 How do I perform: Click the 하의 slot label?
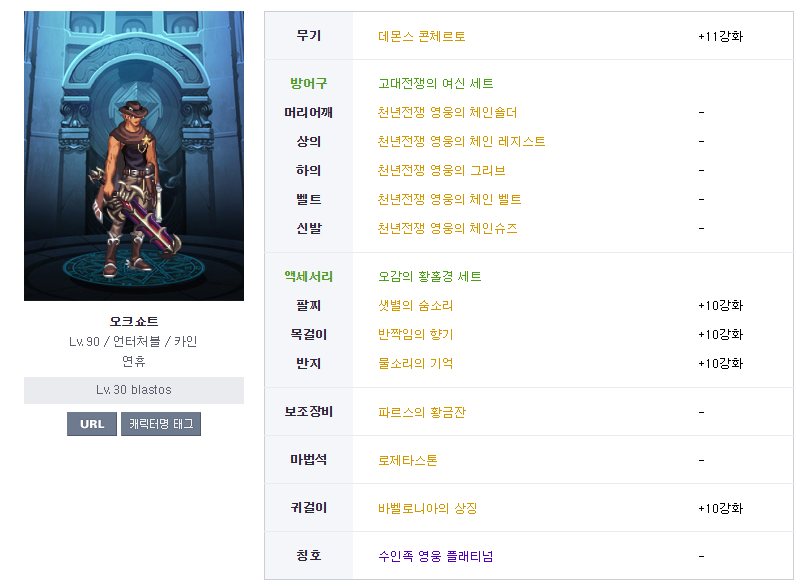pos(309,170)
